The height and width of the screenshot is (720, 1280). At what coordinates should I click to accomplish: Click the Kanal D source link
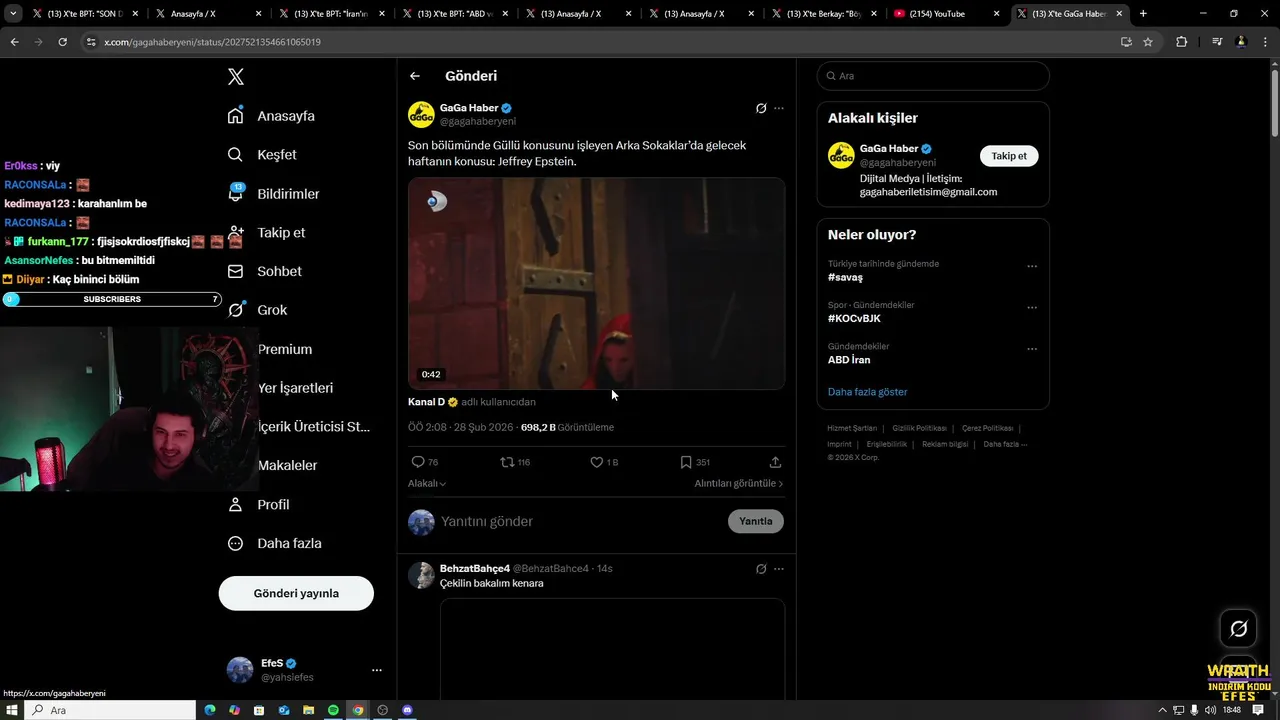click(x=426, y=402)
